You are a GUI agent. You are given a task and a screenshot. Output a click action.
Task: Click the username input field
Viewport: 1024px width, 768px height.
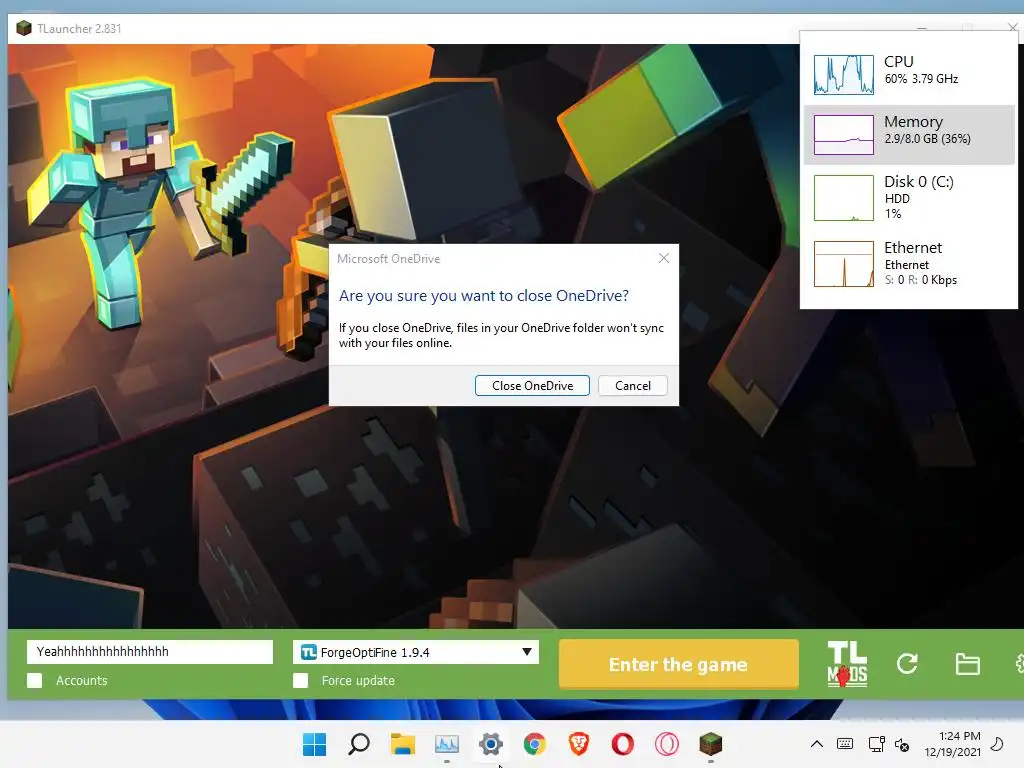coord(150,652)
